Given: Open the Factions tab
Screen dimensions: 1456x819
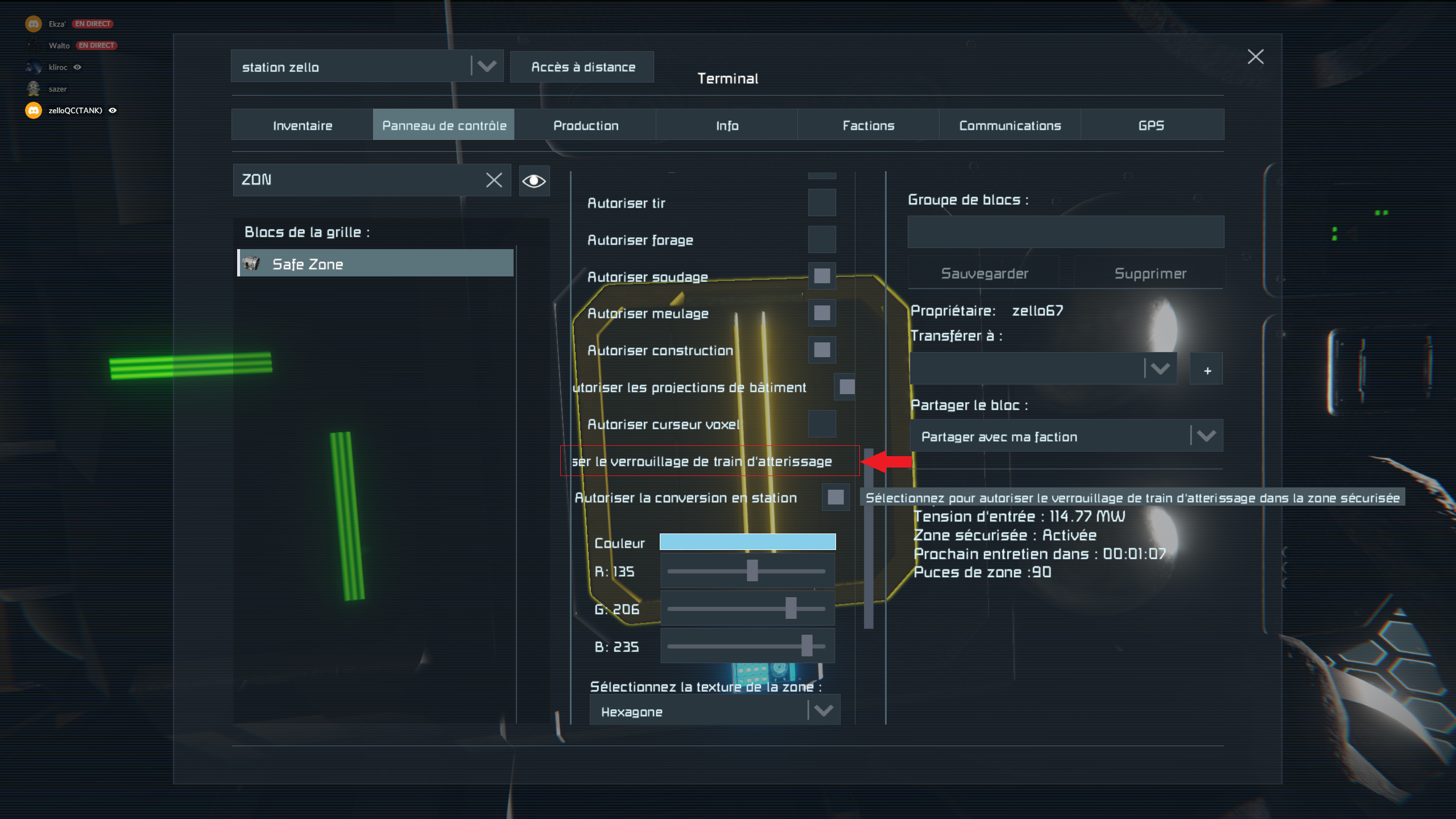Looking at the screenshot, I should pyautogui.click(x=868, y=125).
